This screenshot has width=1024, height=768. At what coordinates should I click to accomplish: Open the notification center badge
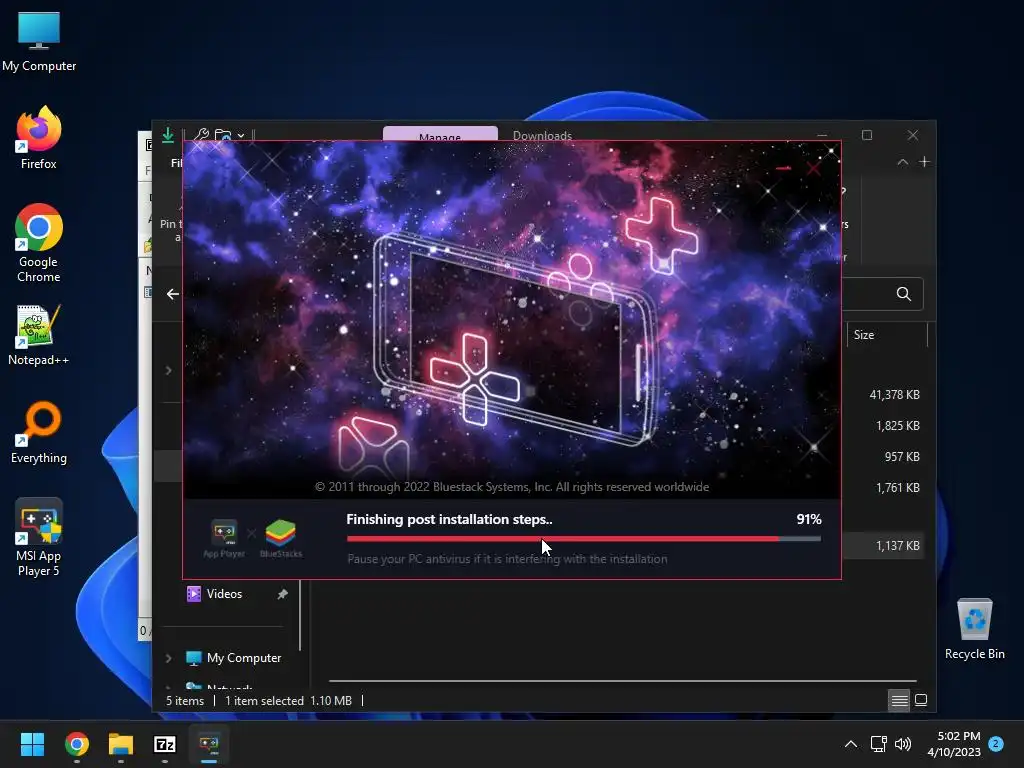996,744
